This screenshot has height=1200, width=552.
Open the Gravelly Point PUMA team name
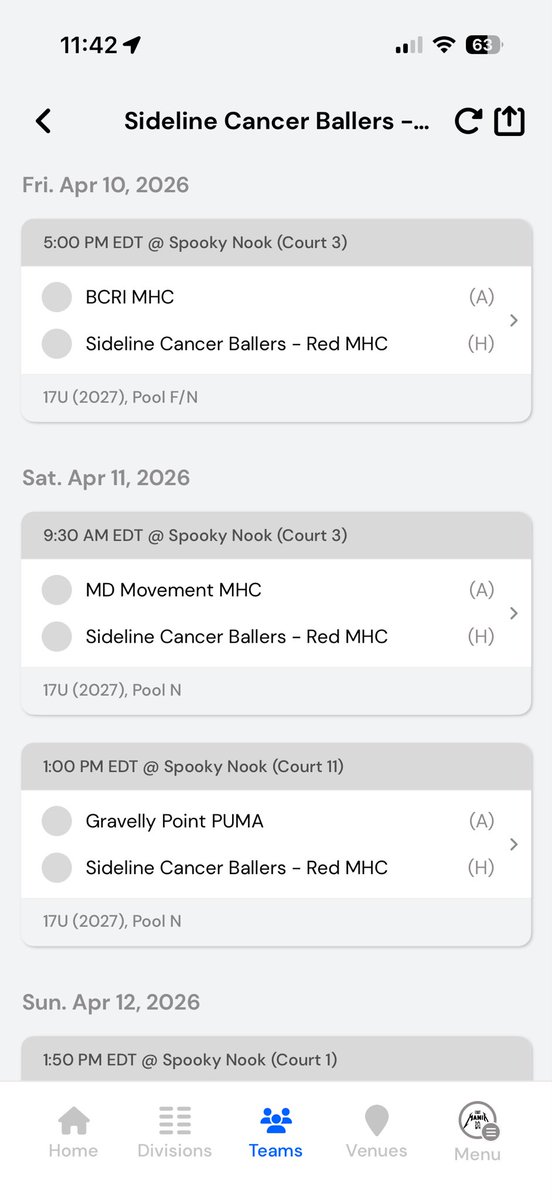175,821
